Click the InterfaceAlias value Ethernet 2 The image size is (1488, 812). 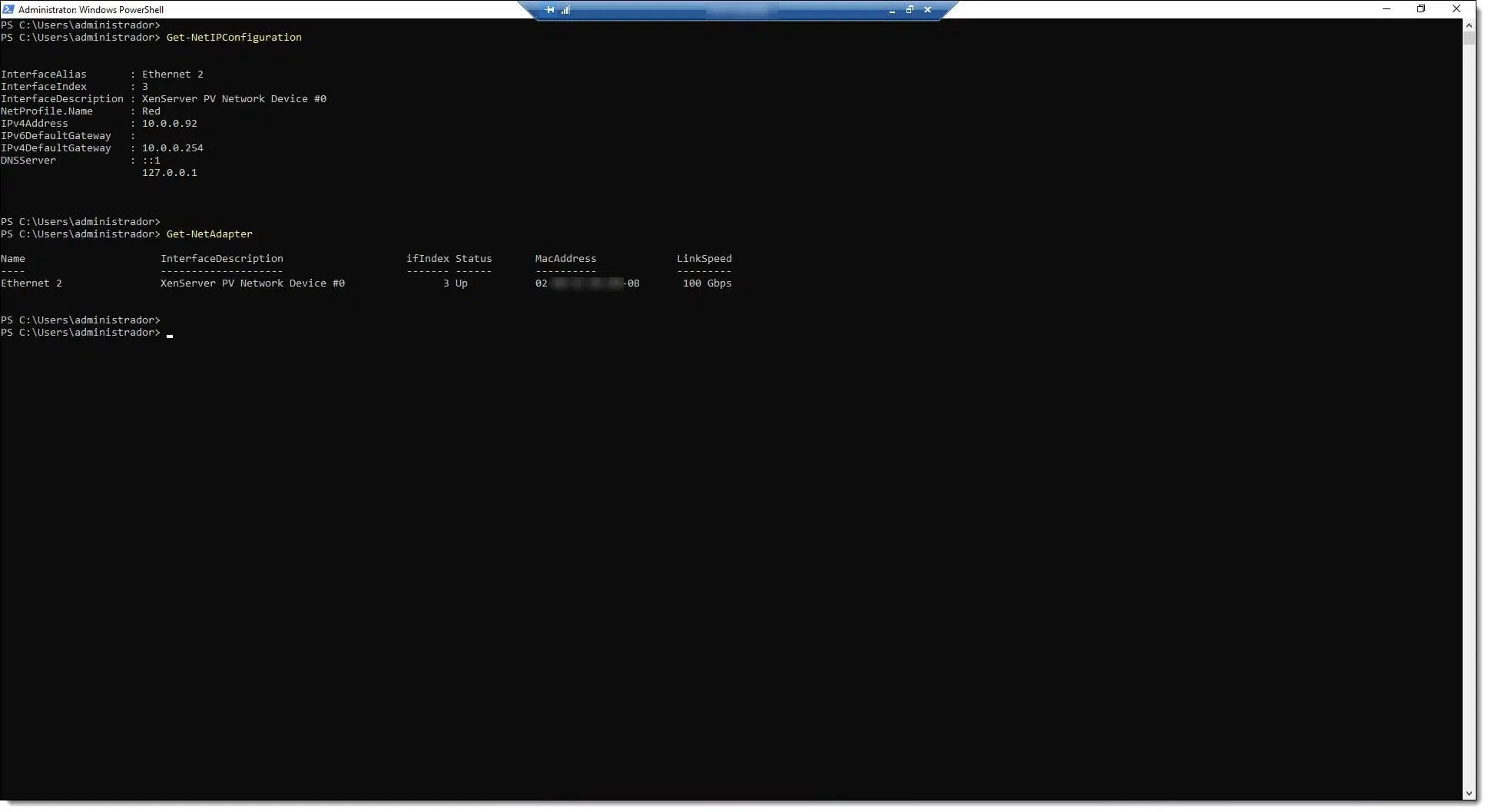coord(172,74)
